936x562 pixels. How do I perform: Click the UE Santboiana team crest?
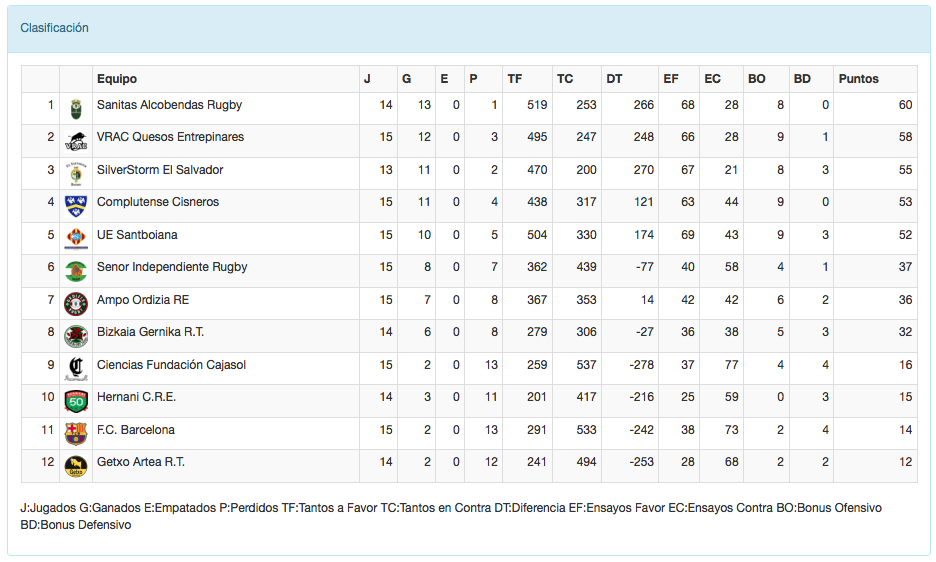(76, 238)
